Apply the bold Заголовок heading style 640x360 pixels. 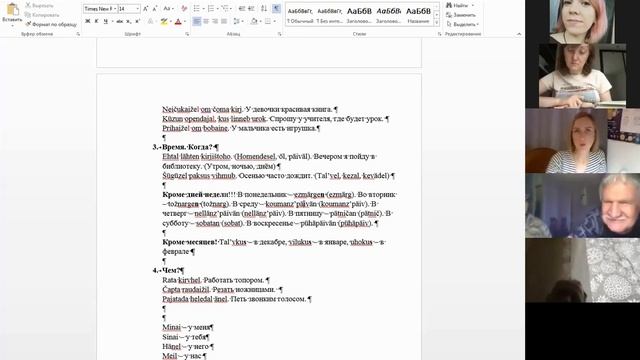click(x=359, y=15)
